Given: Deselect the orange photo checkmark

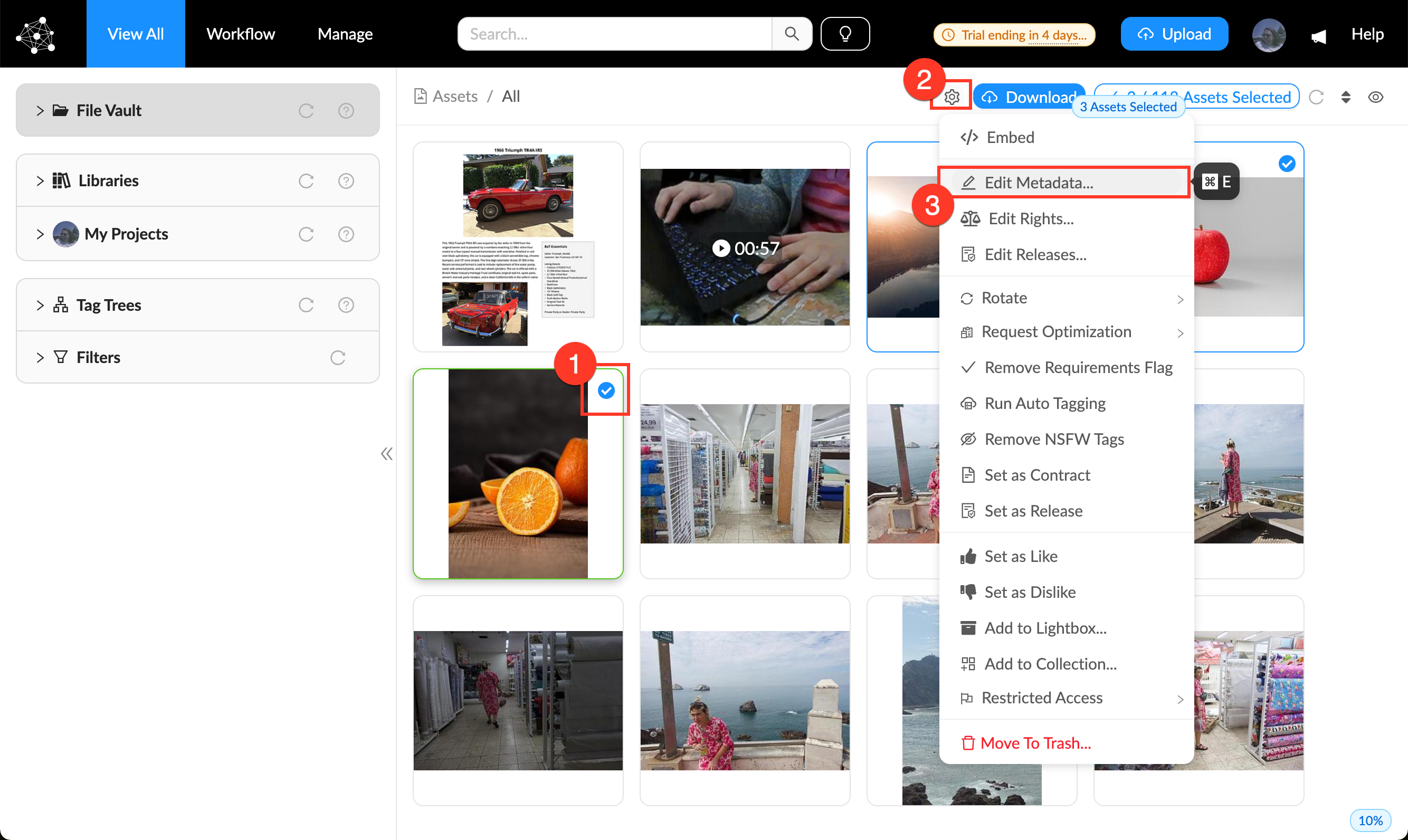Looking at the screenshot, I should click(x=606, y=390).
